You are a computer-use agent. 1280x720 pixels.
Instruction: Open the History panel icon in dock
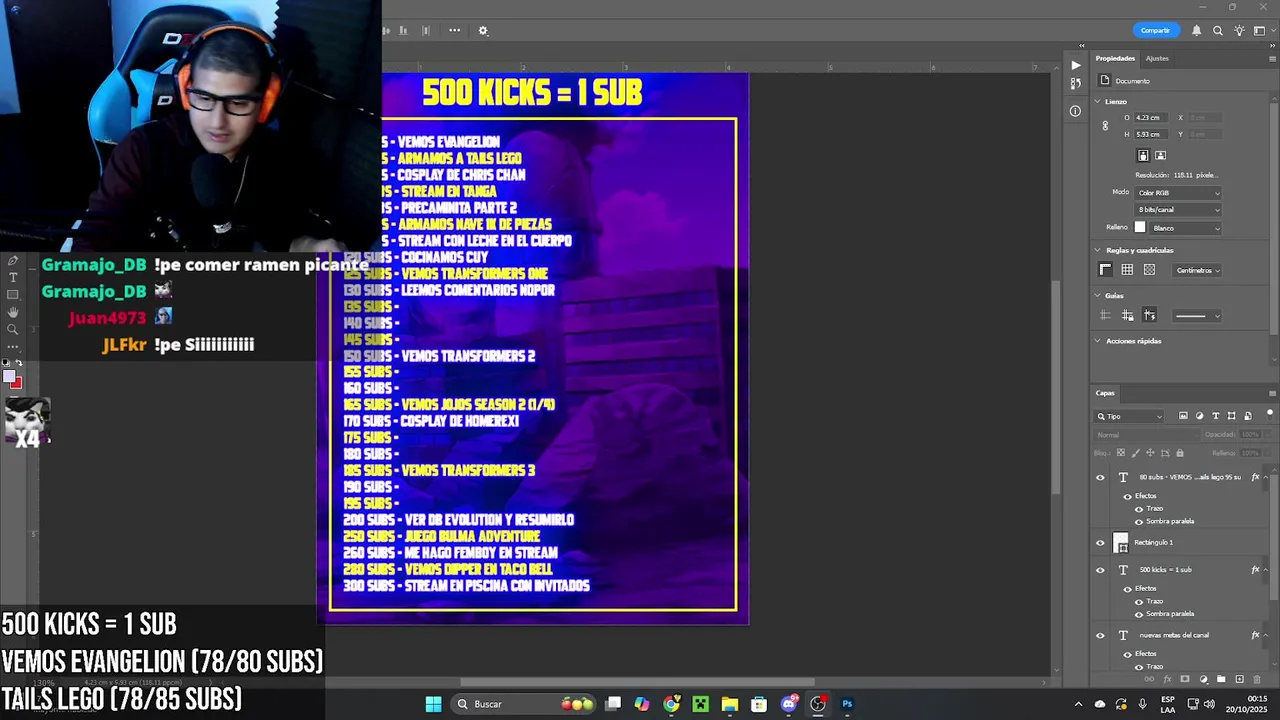(x=1075, y=84)
